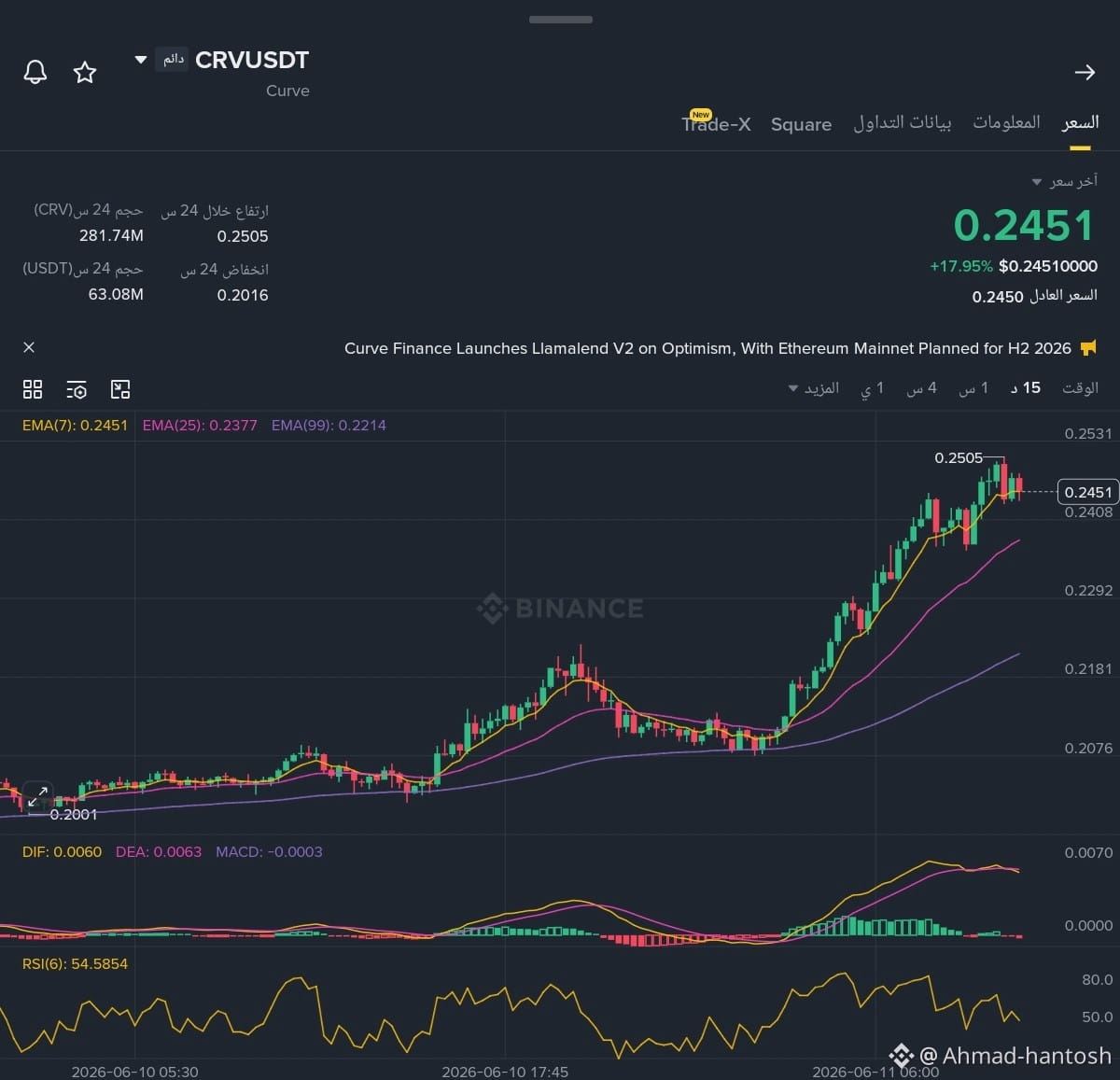Screen dimensions: 1120x1080
Task: Tap the DIF 0.0060 MACD label
Action: point(62,851)
